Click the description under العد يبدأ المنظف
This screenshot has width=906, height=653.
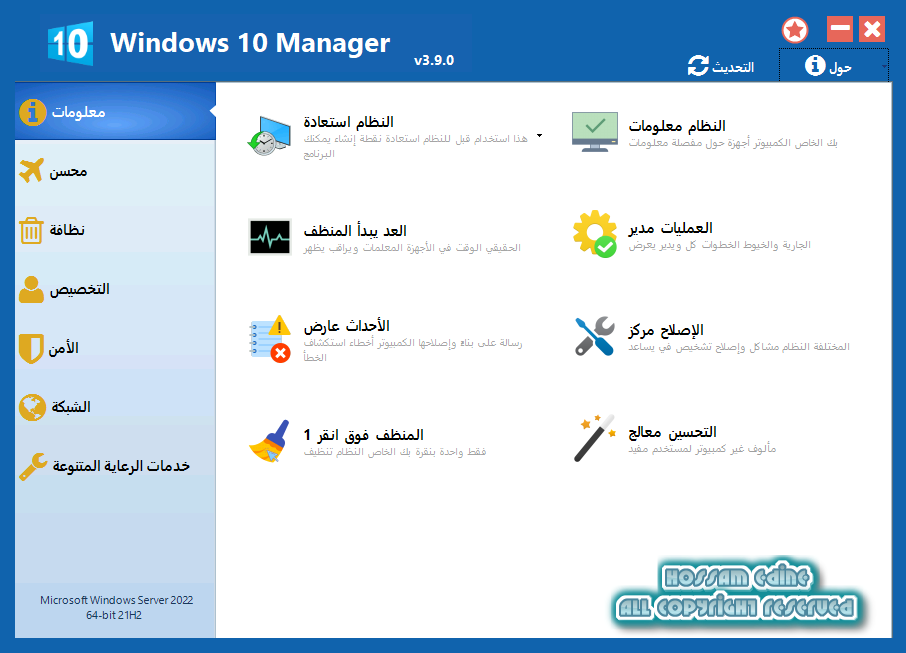click(x=412, y=248)
